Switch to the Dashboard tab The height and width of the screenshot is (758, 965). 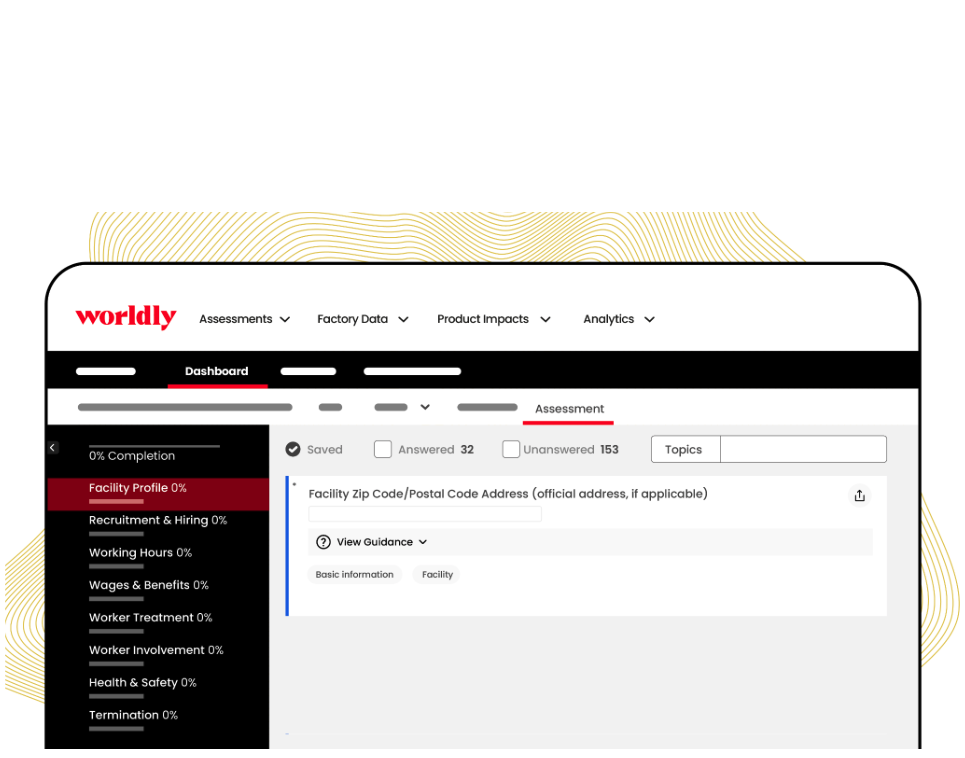click(x=216, y=371)
